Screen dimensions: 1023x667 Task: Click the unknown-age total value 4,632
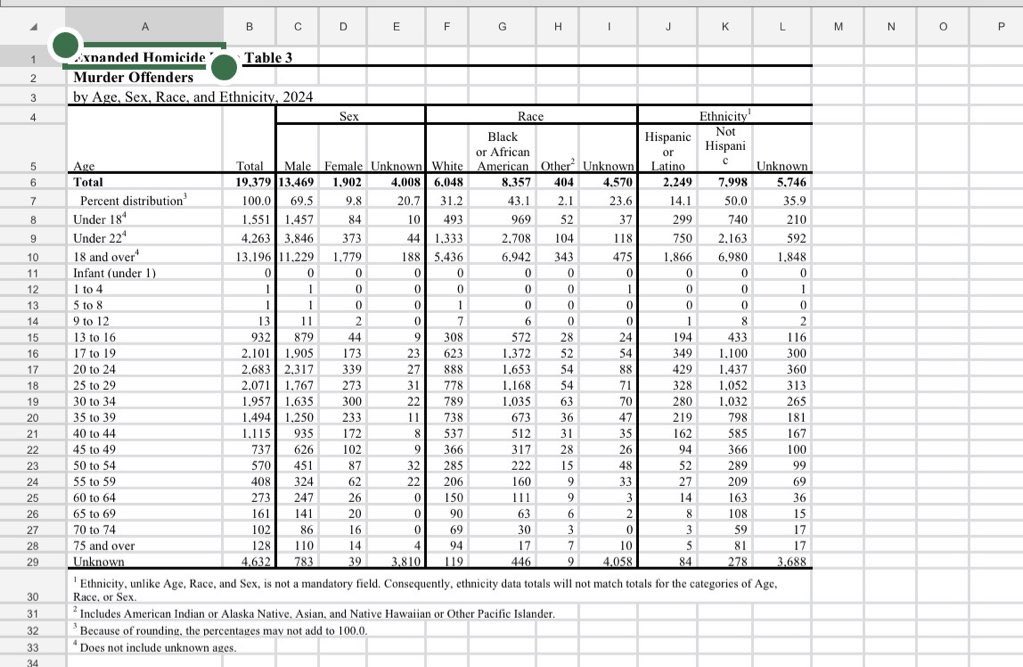(256, 561)
